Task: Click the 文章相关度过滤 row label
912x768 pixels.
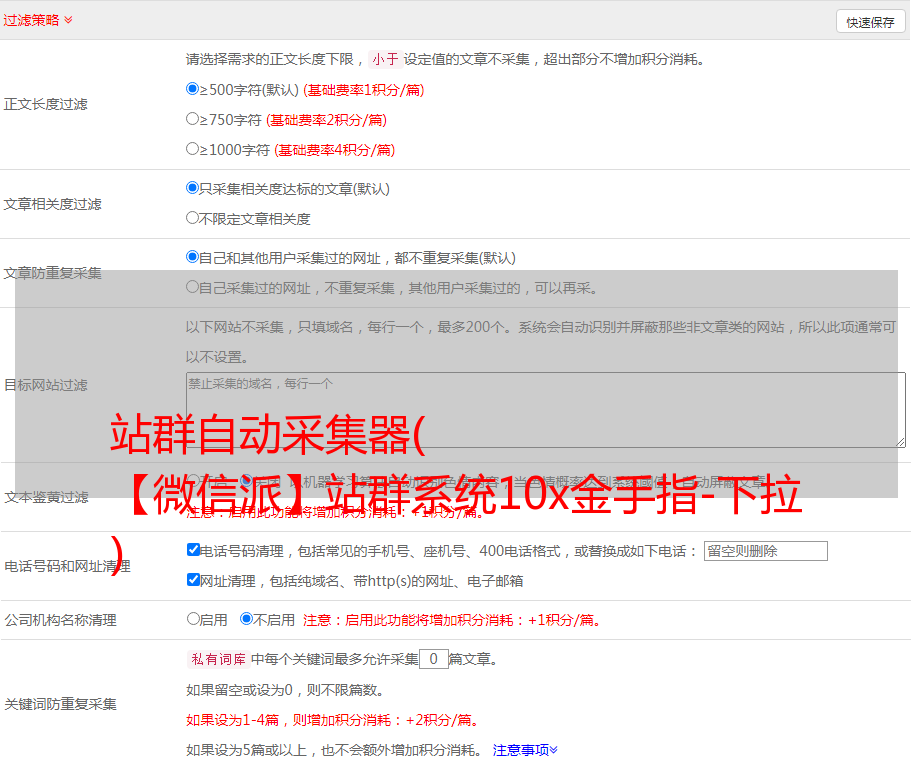Action: pyautogui.click(x=52, y=204)
